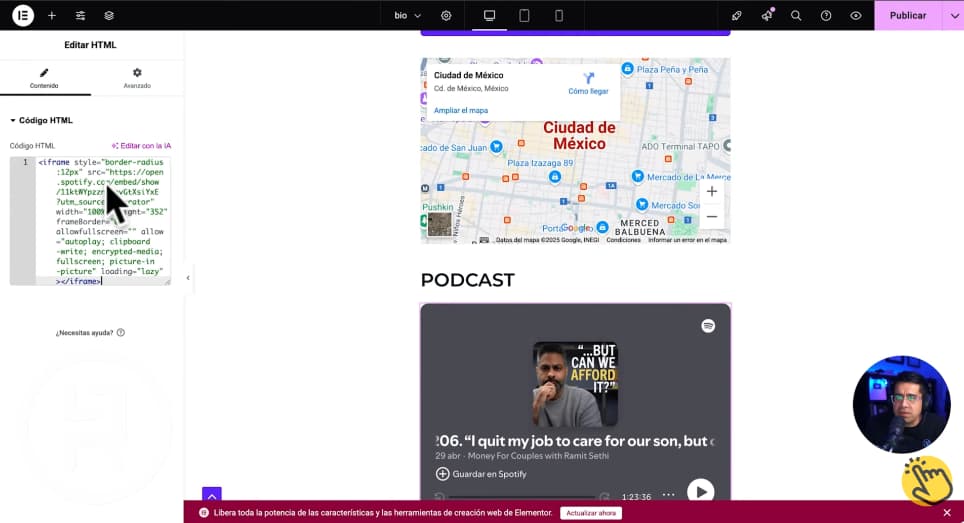This screenshot has width=964, height=523.
Task: Click the Publicar button
Action: 908,15
